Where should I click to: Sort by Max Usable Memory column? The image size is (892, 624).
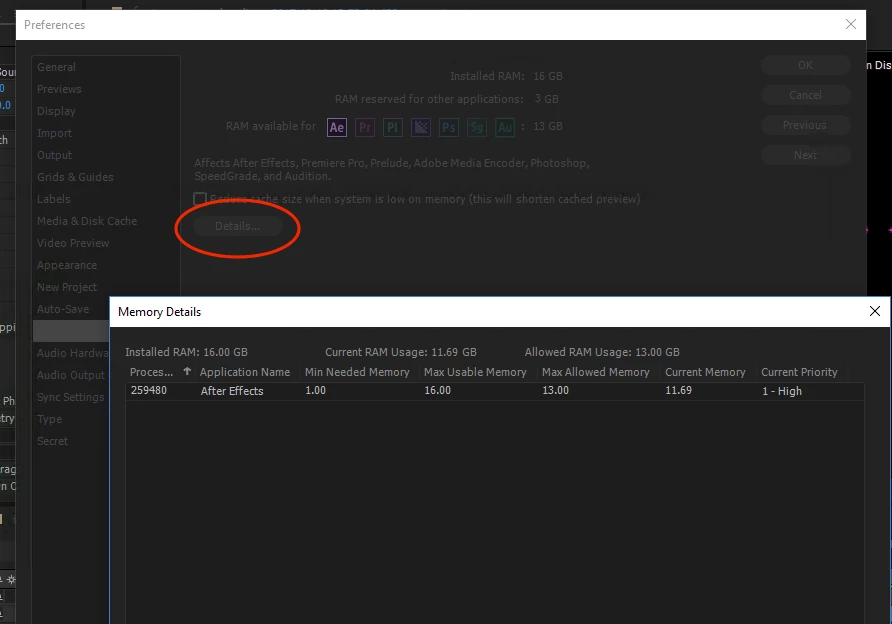pyautogui.click(x=475, y=372)
